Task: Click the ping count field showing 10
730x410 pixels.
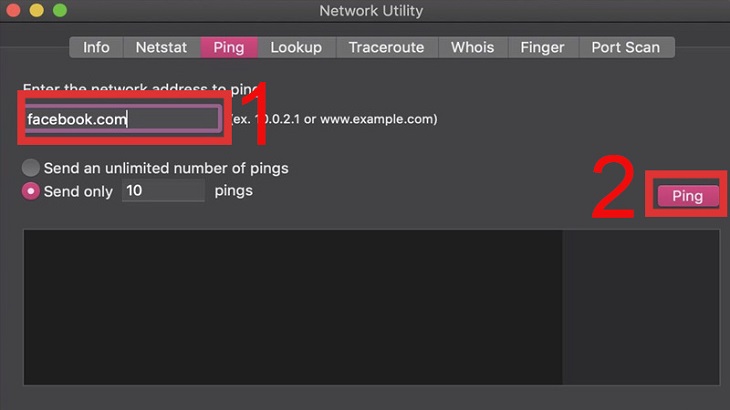Action: coord(163,190)
